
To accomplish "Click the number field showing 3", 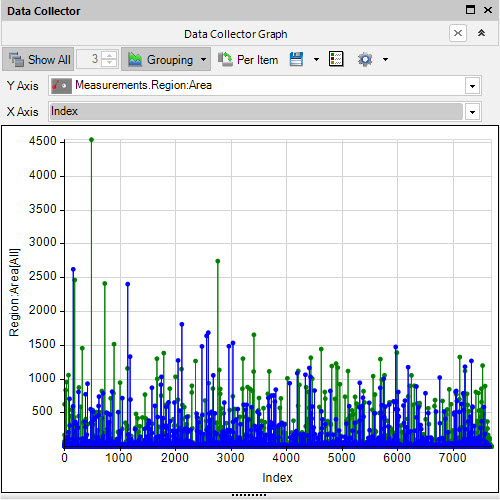I will click(89, 59).
